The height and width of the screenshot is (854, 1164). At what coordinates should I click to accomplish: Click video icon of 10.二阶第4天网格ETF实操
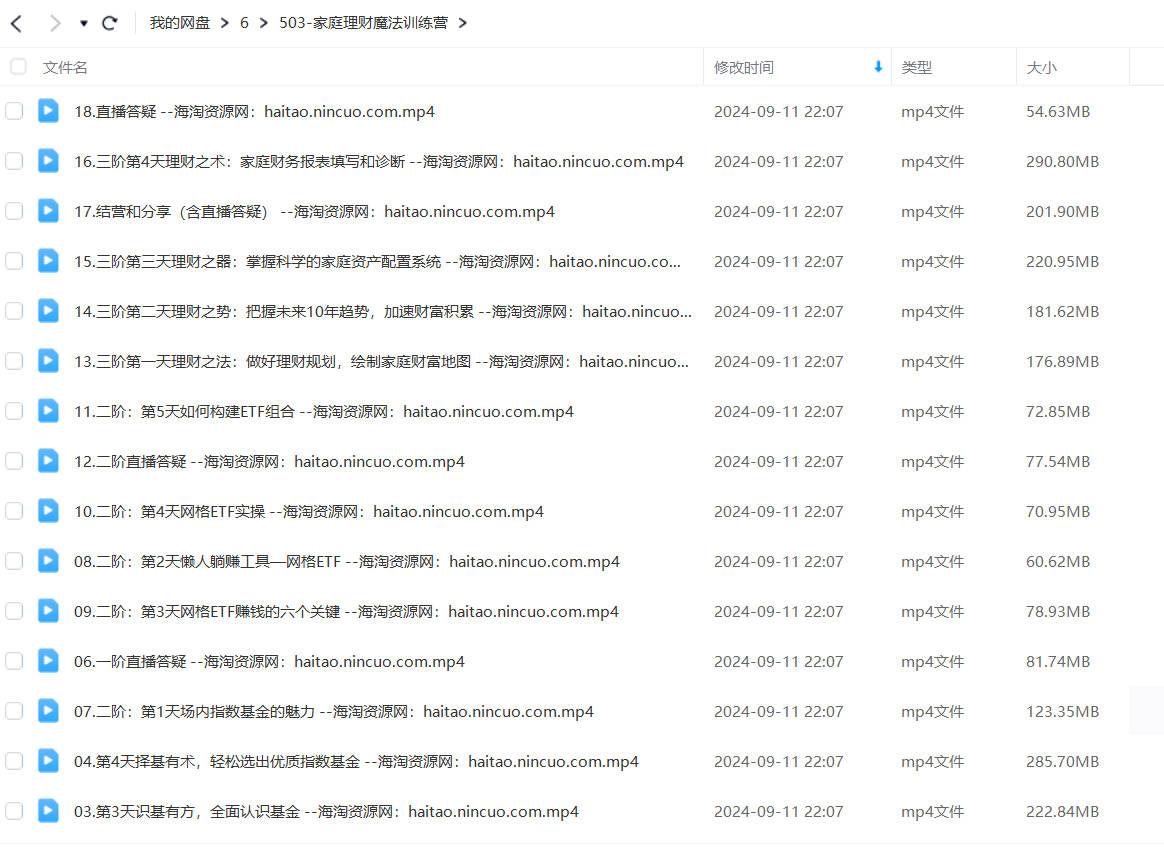coord(48,511)
